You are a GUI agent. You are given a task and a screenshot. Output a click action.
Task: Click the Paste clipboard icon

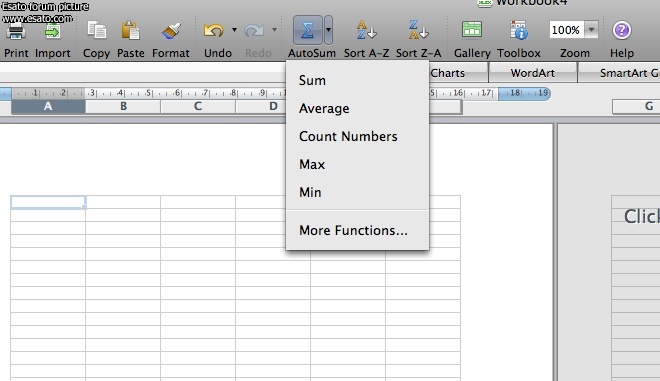(130, 30)
